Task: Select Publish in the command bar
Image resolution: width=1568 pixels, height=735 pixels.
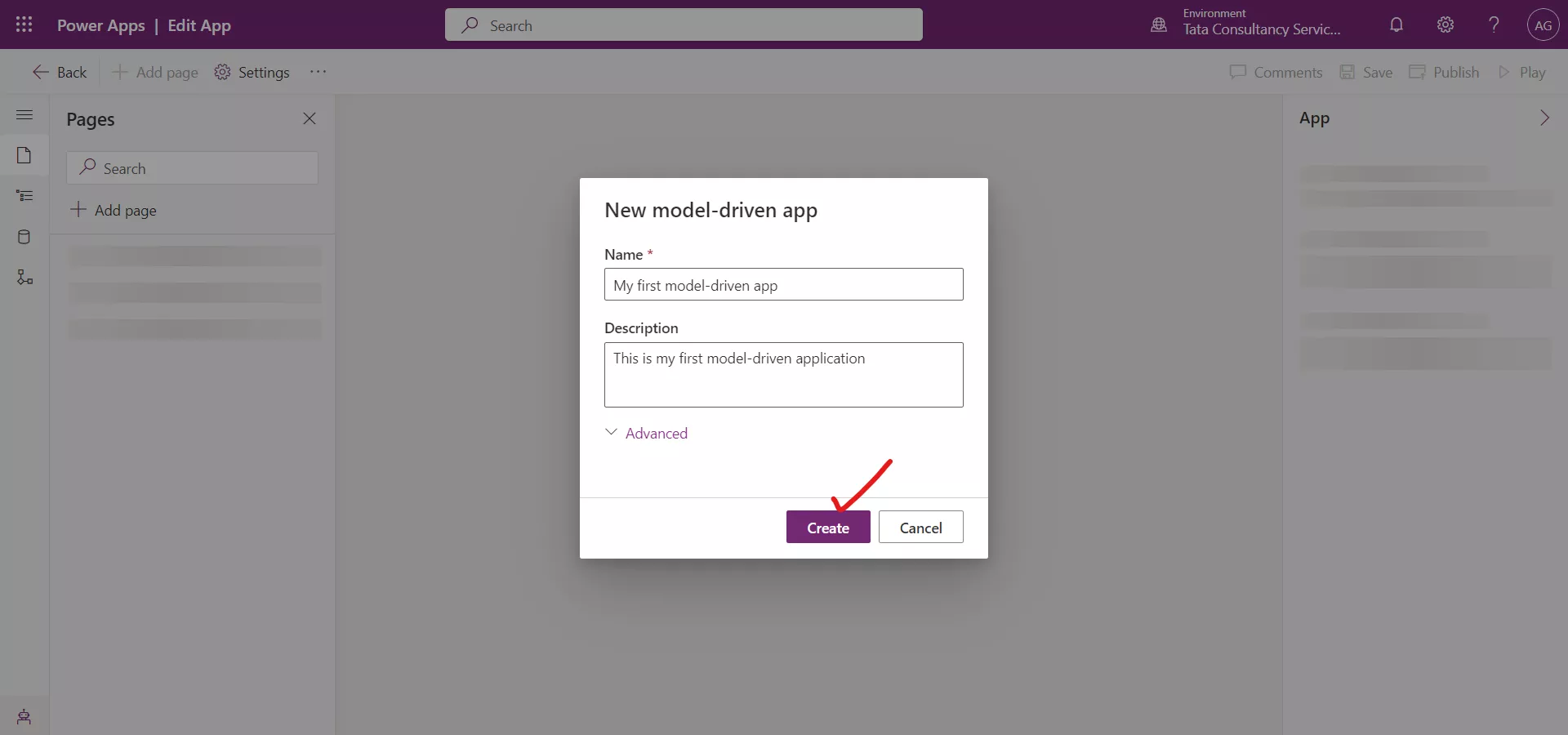Action: [x=1444, y=72]
